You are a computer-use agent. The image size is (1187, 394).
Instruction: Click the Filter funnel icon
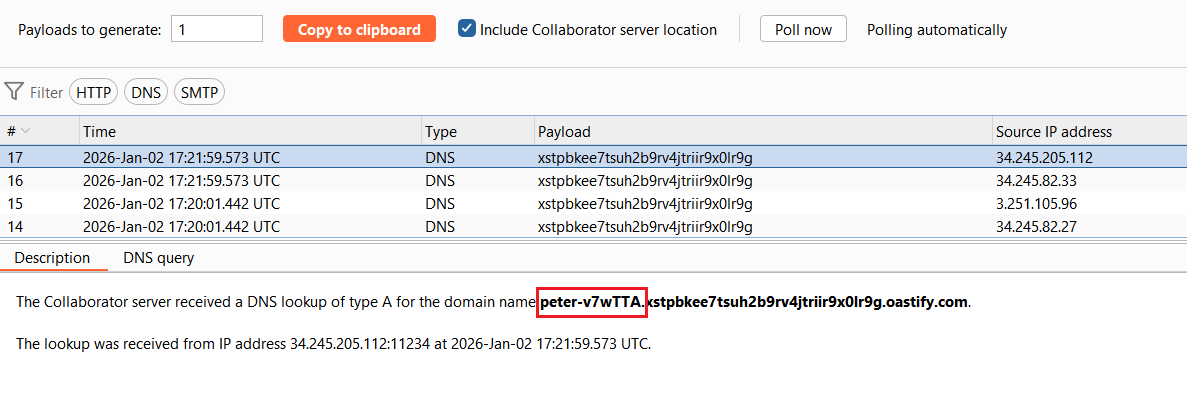coord(14,92)
